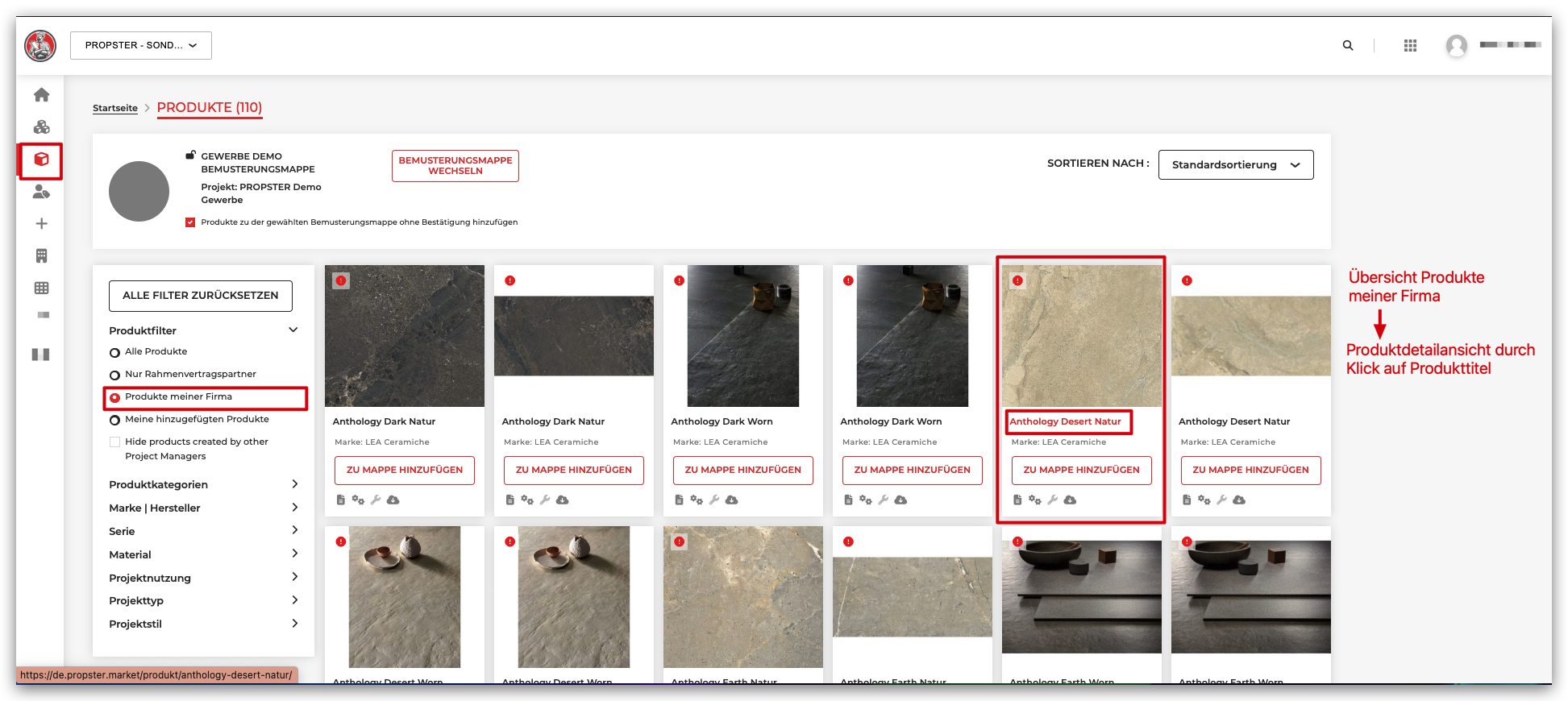Open the Standardsortierung sort dropdown
Screen dimensions: 1568x701
[1235, 165]
